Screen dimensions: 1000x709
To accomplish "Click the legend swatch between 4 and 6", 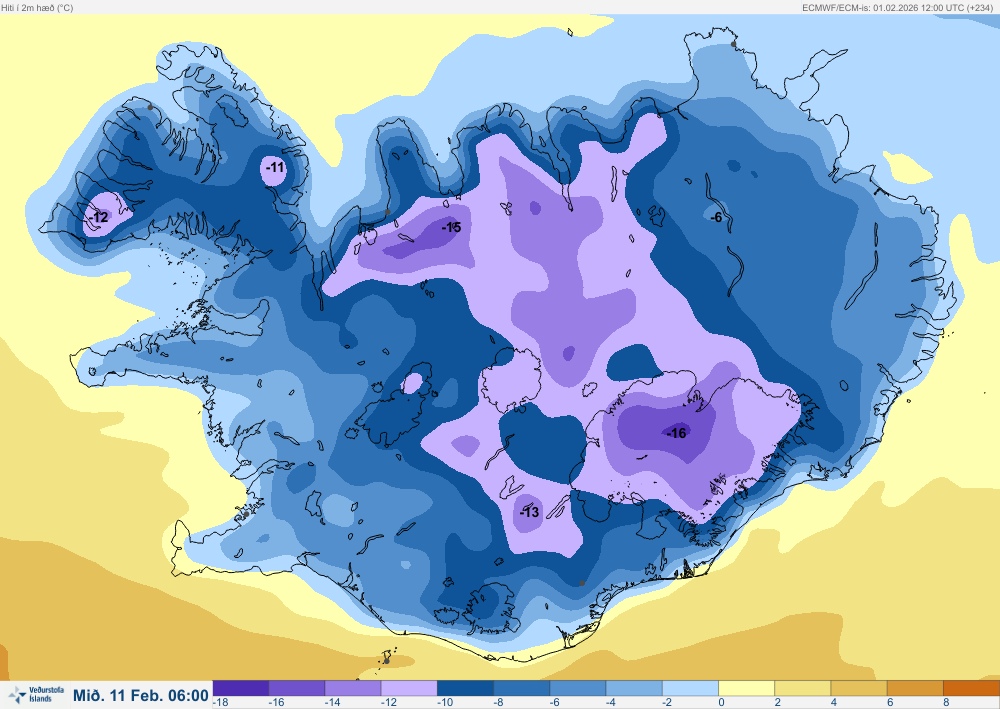I will click(x=858, y=688).
